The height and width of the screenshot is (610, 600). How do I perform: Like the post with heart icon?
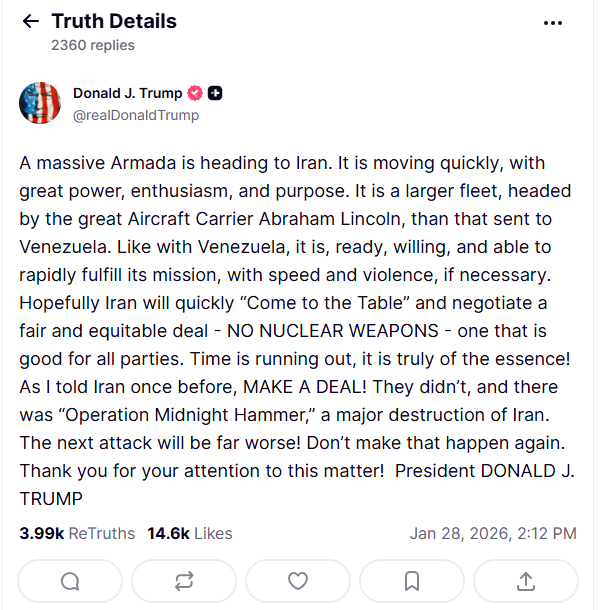point(298,580)
